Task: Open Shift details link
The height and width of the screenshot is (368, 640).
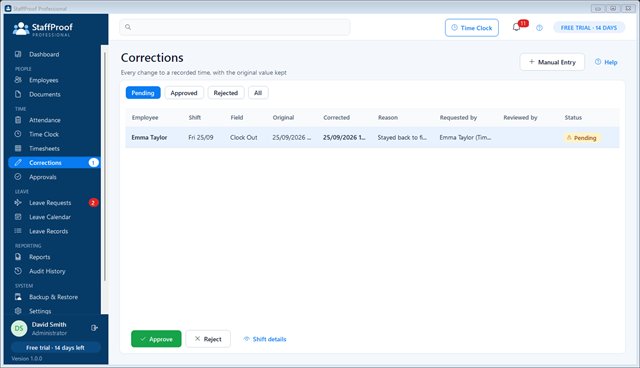Action: (x=265, y=339)
